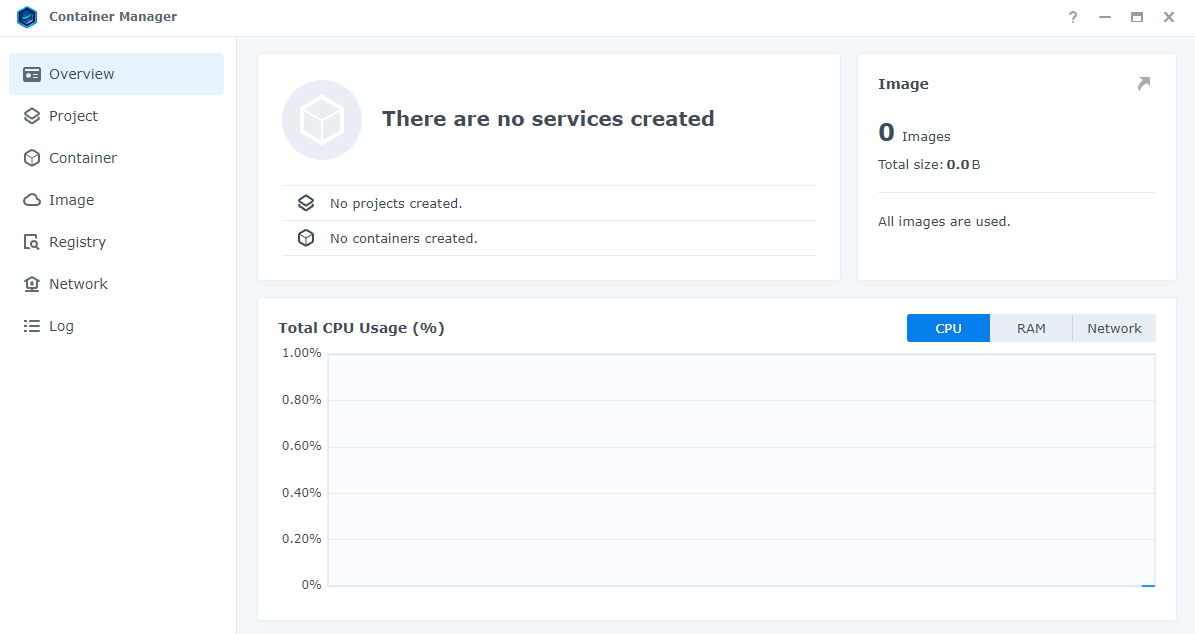Click the 'No projects created.' row text
The height and width of the screenshot is (634, 1195).
(396, 203)
